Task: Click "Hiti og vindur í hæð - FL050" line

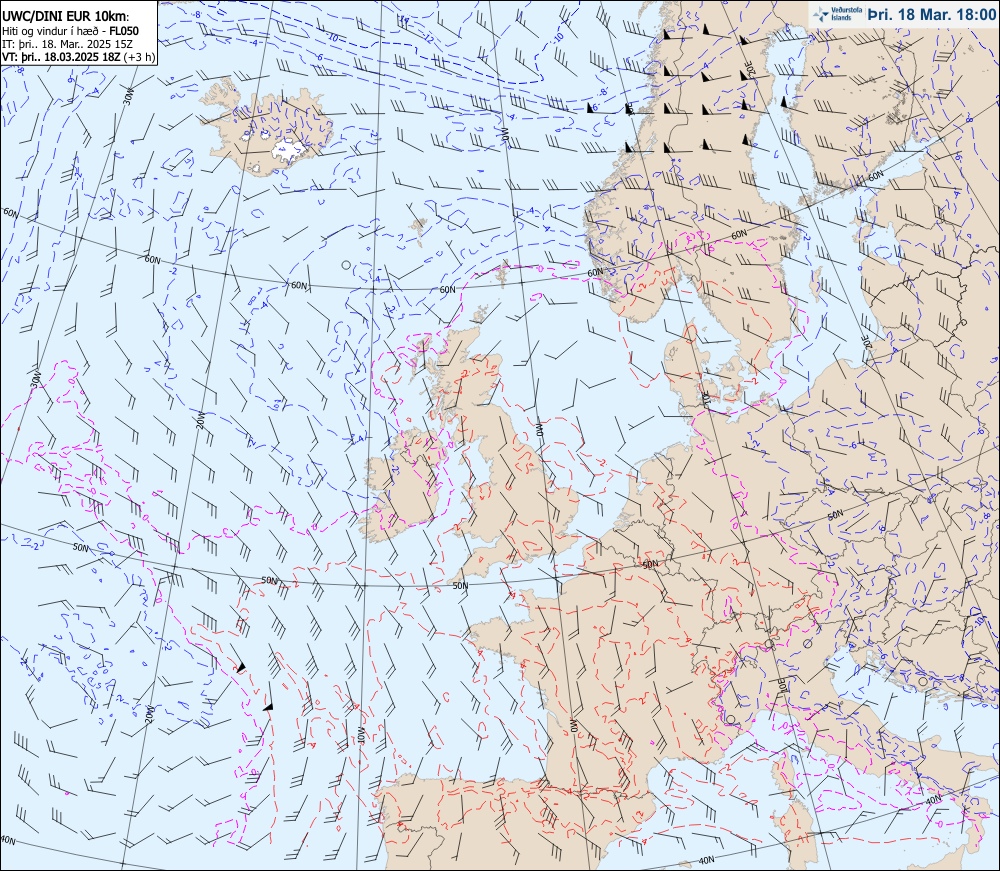Action: coord(70,31)
